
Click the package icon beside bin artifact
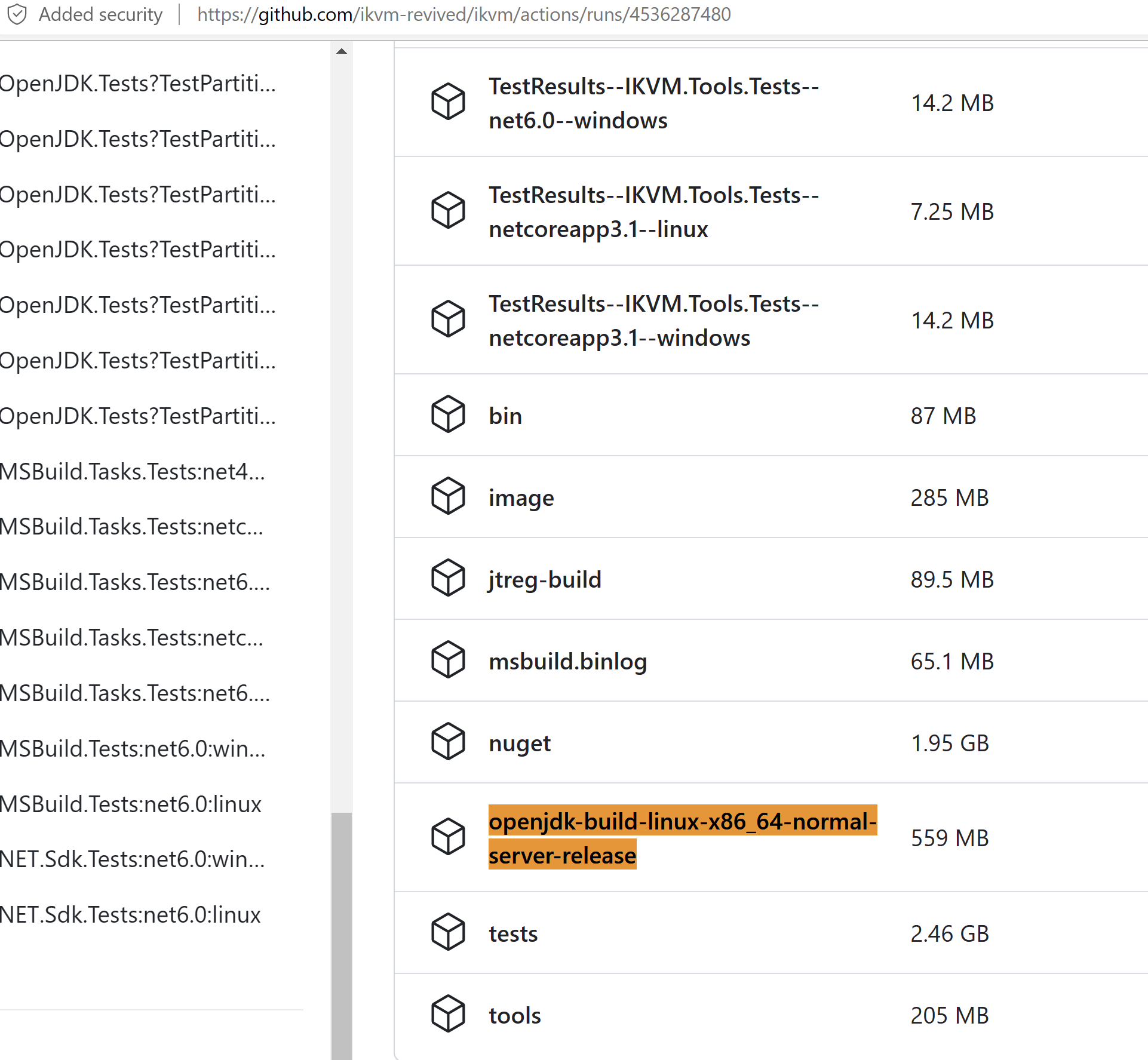click(448, 414)
